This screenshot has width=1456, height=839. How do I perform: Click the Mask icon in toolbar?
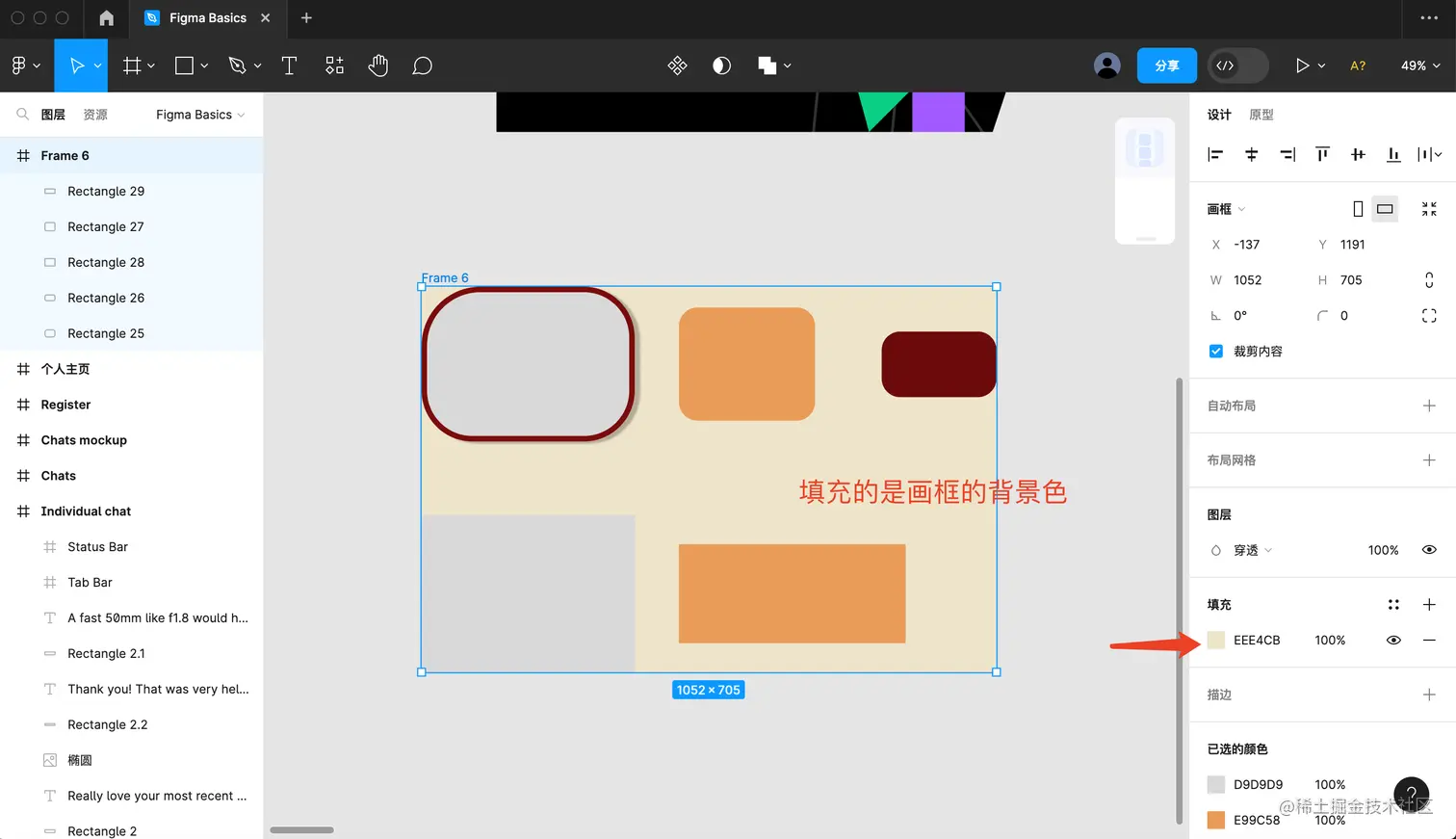tap(721, 66)
